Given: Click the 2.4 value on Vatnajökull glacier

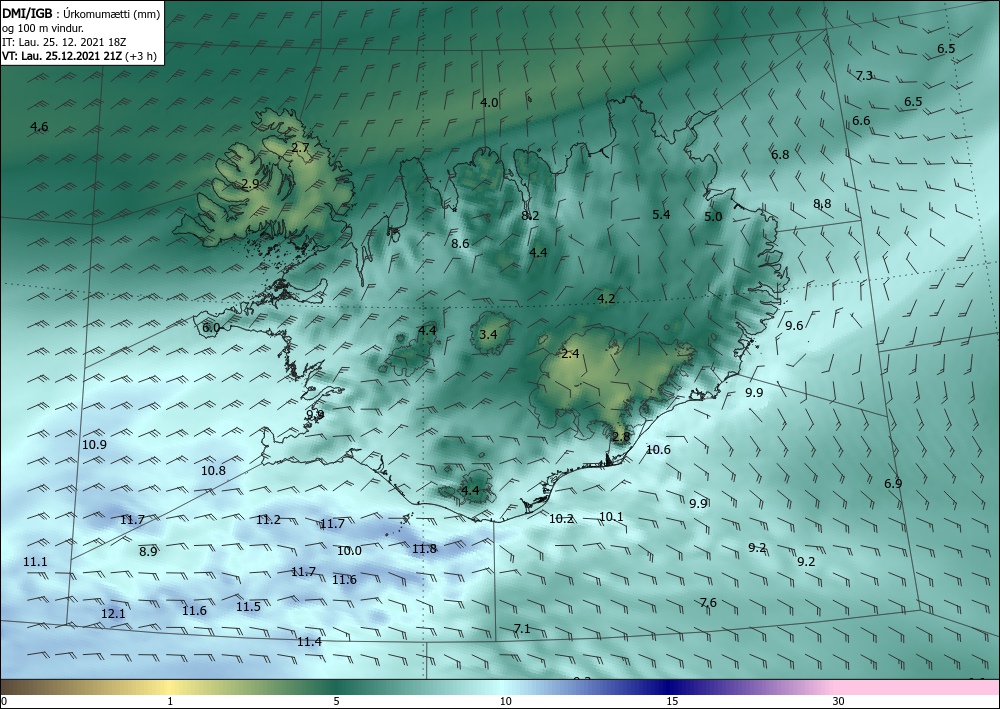Looking at the screenshot, I should pyautogui.click(x=570, y=353).
